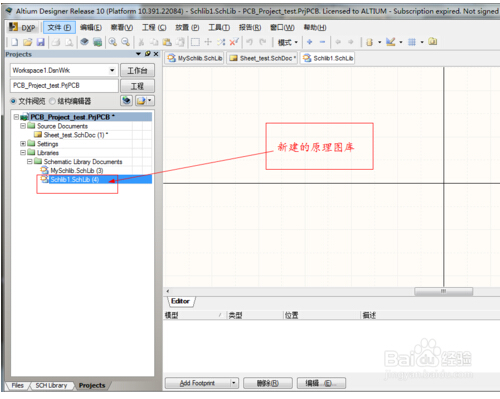Viewport: 500px width, 399px height.
Task: Click the 工作台 button
Action: (137, 70)
